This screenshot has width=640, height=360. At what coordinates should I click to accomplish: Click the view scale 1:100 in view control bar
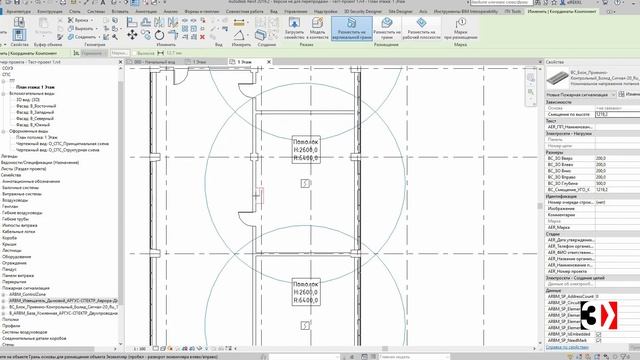(140, 349)
